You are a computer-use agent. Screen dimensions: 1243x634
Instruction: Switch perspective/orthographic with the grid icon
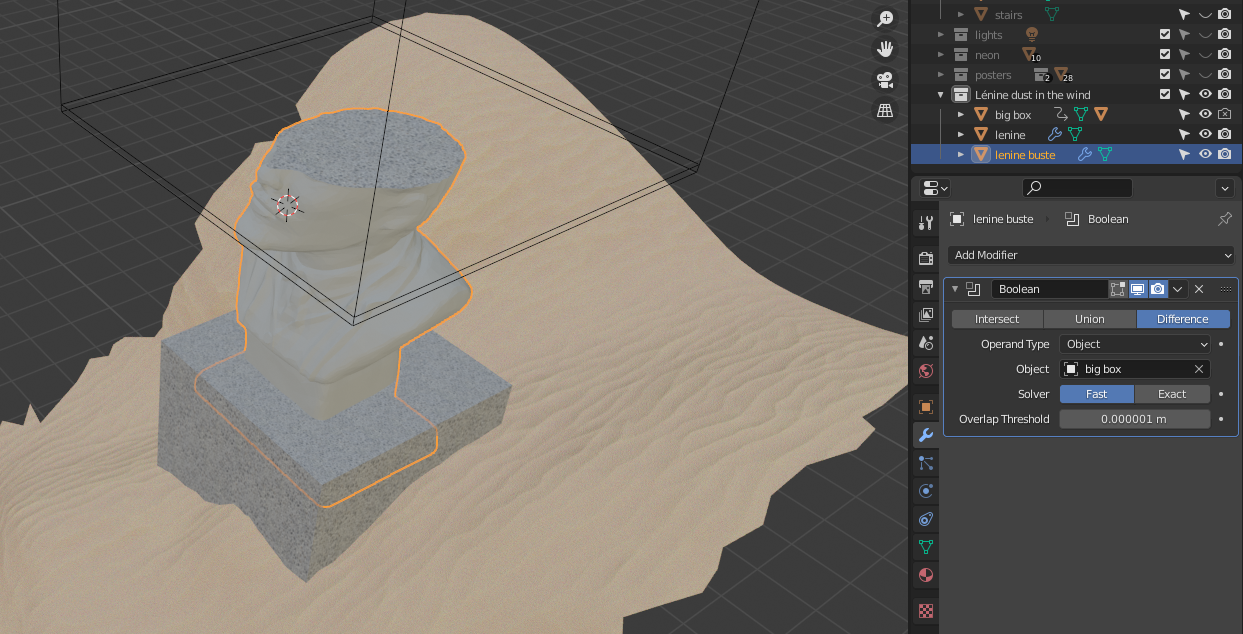pyautogui.click(x=885, y=110)
